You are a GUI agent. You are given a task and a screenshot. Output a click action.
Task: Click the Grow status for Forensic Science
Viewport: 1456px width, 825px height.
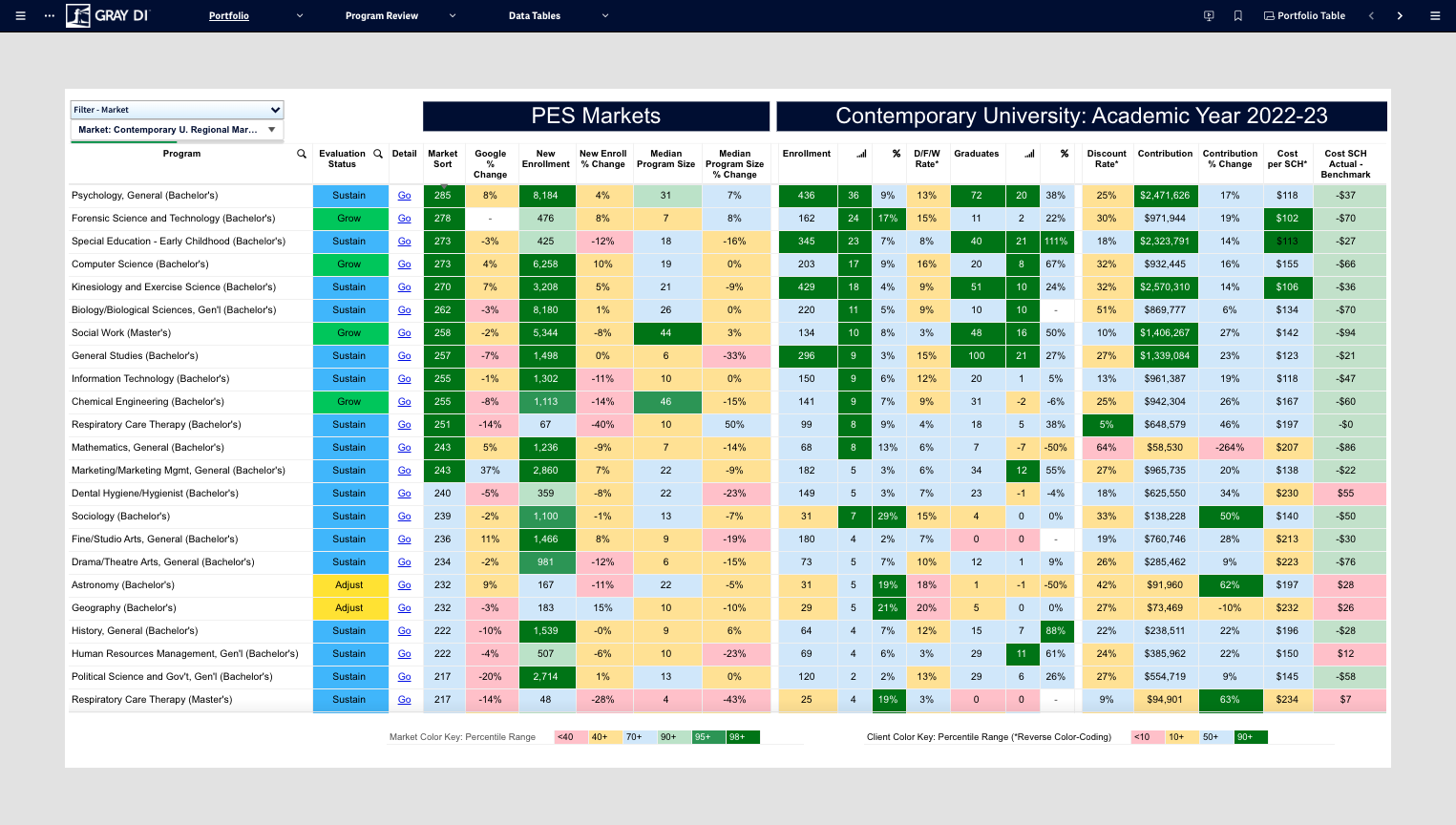click(349, 219)
